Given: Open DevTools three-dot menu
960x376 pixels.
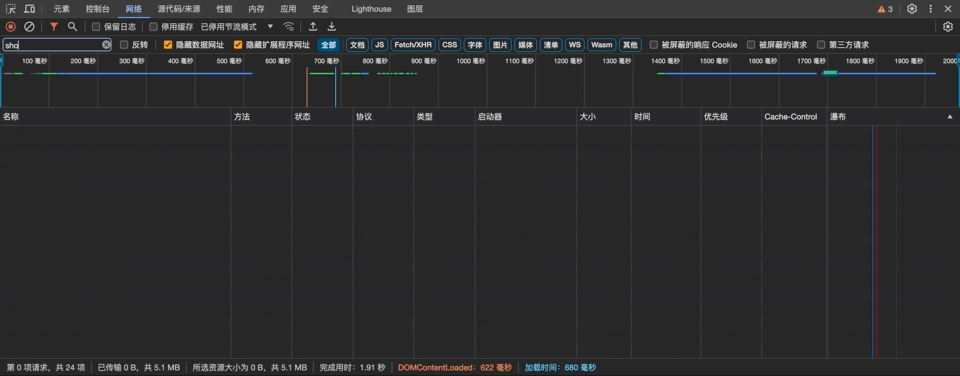Looking at the screenshot, I should 931,9.
